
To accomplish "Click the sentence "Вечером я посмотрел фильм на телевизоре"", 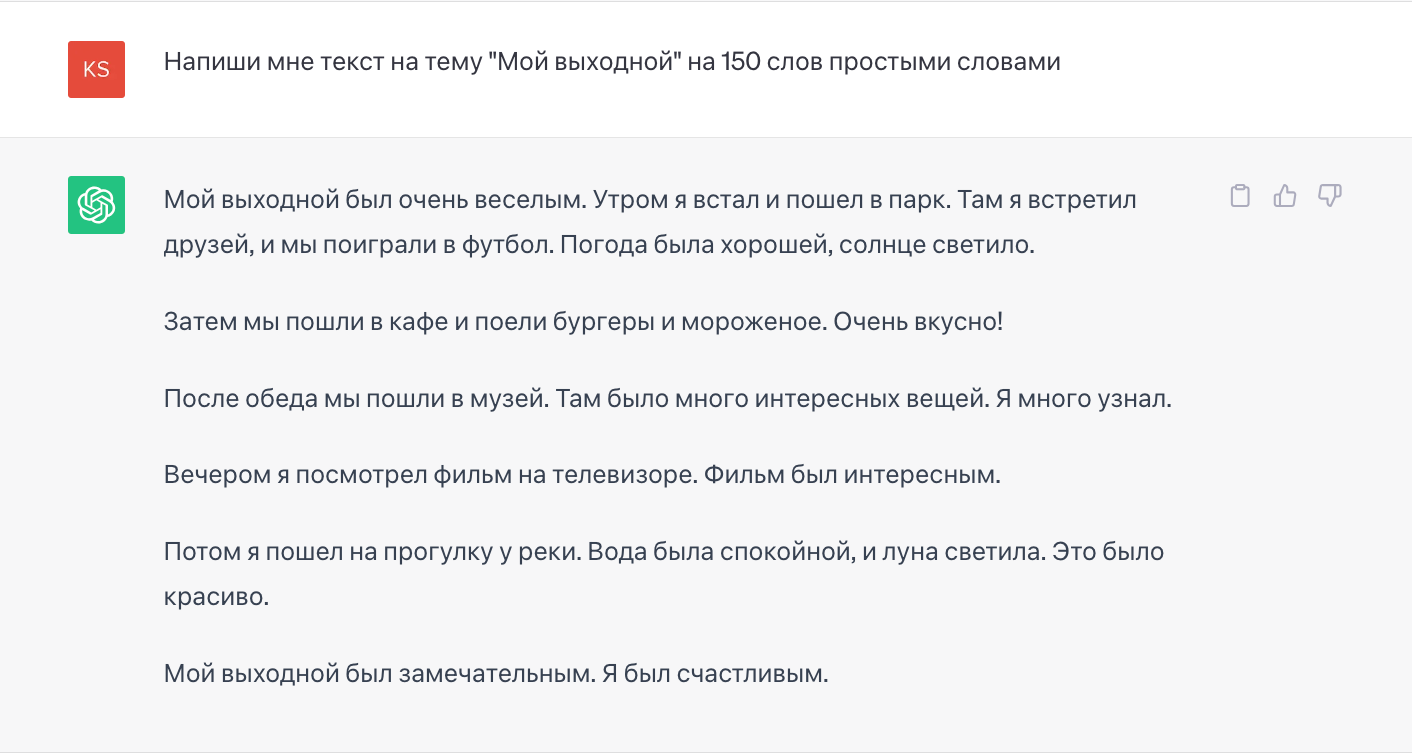I will (428, 475).
